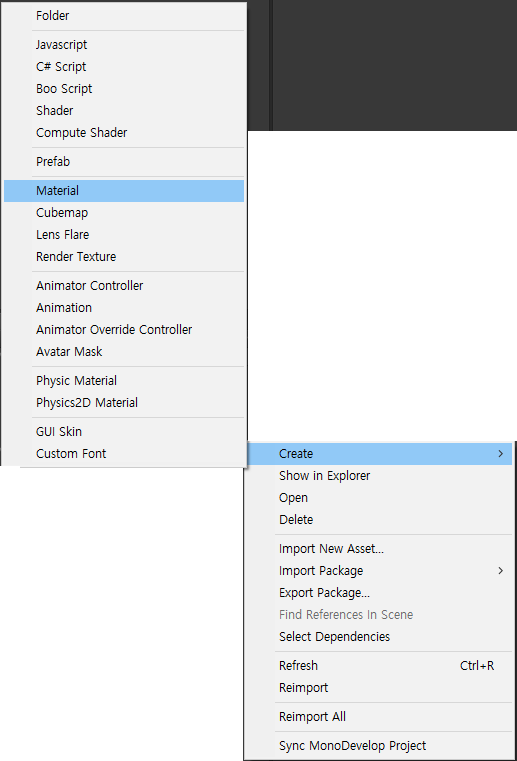The height and width of the screenshot is (761, 517).
Task: Create a Render Texture
Action: coord(124,256)
